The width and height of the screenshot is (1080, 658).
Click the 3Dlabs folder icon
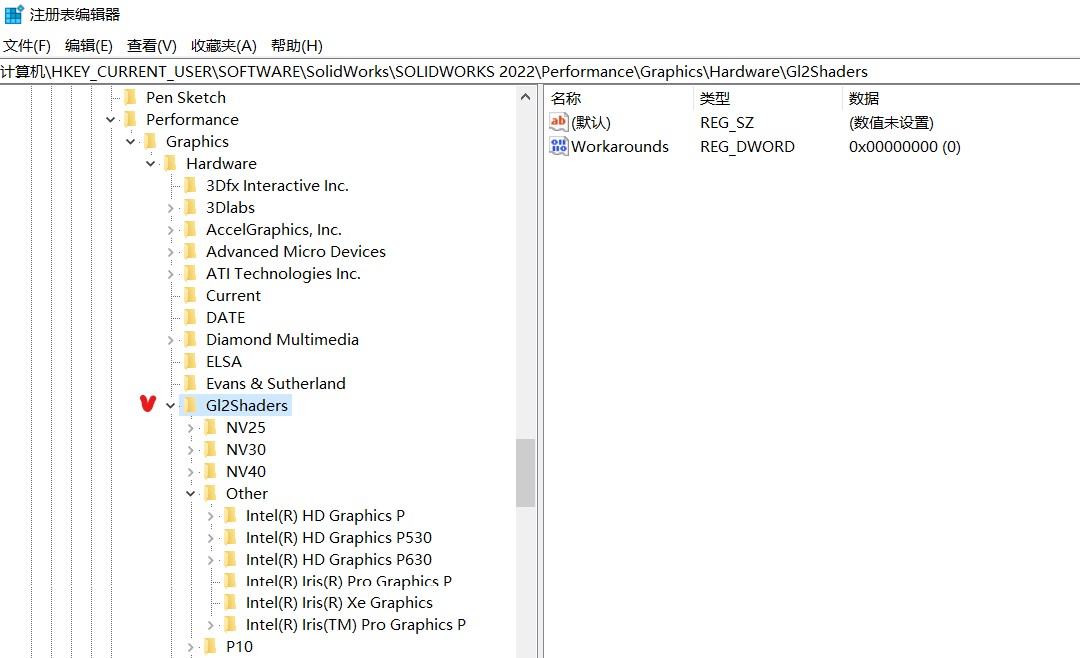190,207
